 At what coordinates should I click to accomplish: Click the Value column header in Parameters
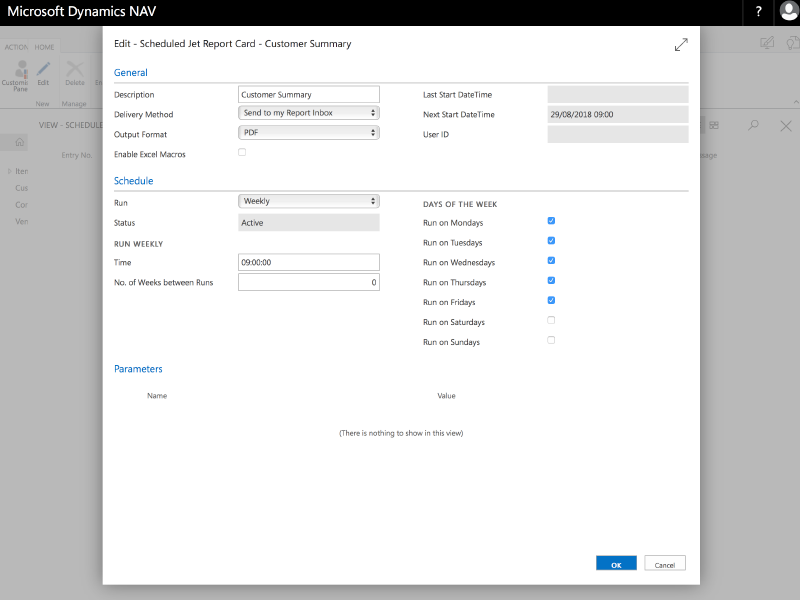coord(446,395)
